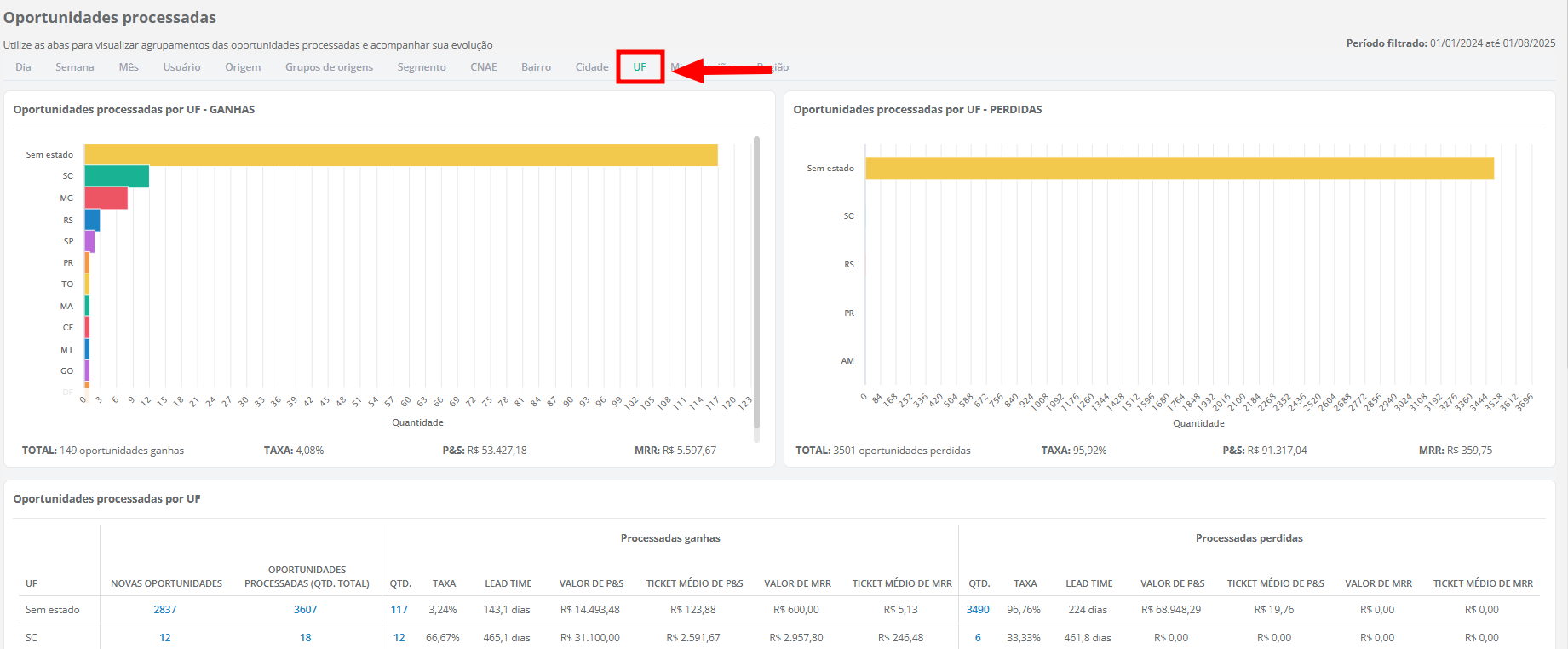1568x649 pixels.
Task: Click the 3490 lost opportunities link
Action: click(978, 610)
